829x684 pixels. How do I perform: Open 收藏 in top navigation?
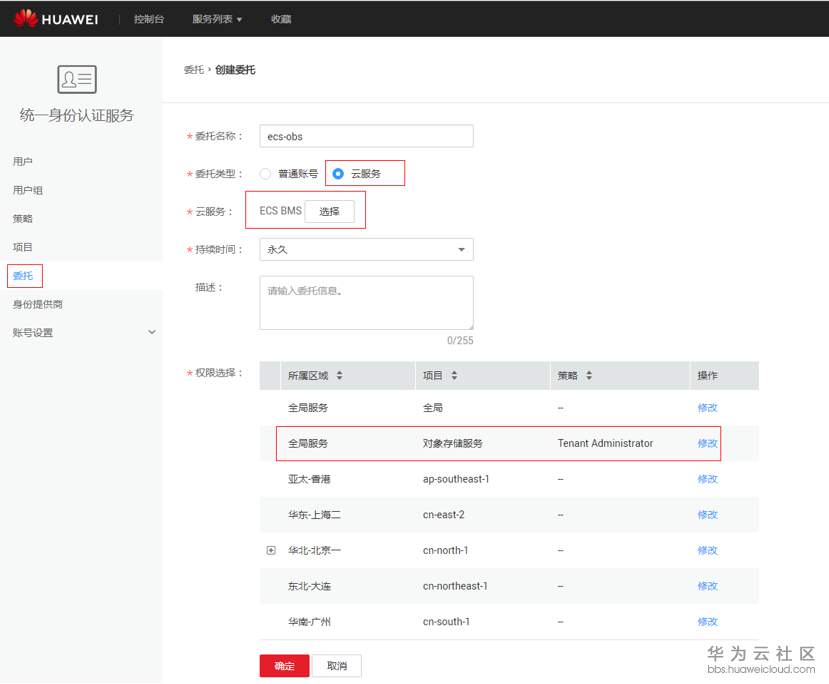tap(281, 19)
